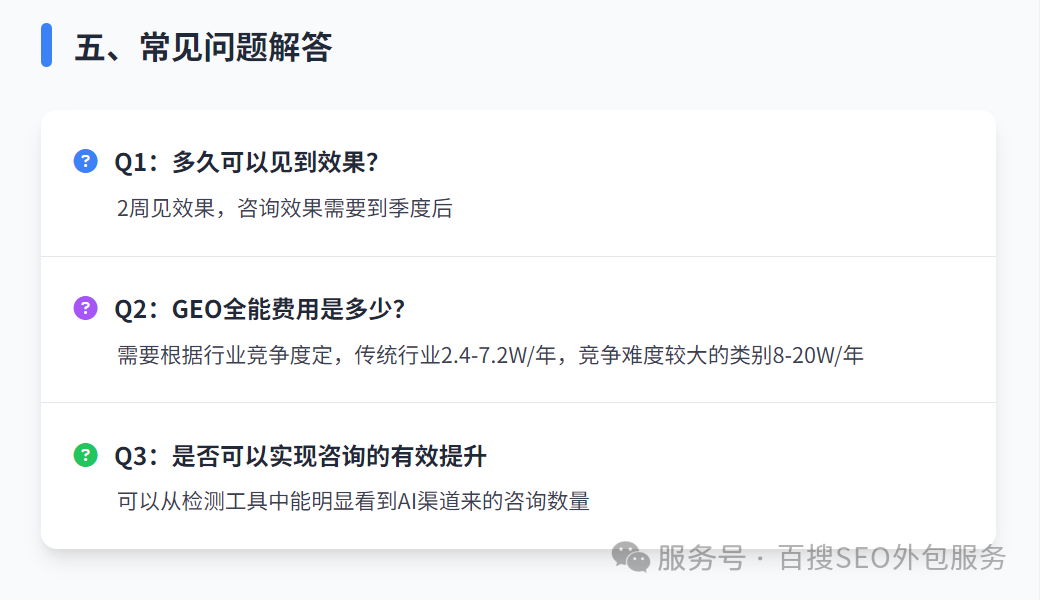Viewport: 1040px width, 600px height.
Task: Click the Q3 answer about AI渠道来的咨询数量
Action: [490, 501]
